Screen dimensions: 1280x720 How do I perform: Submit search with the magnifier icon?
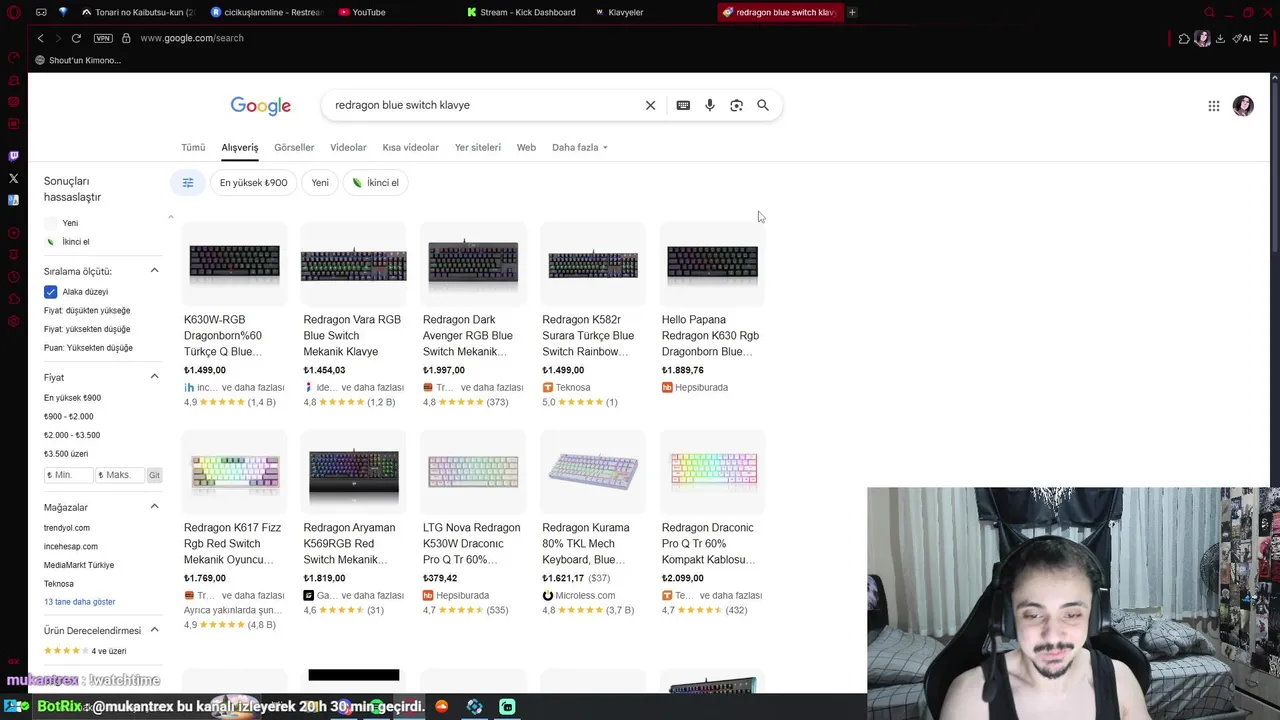(763, 105)
